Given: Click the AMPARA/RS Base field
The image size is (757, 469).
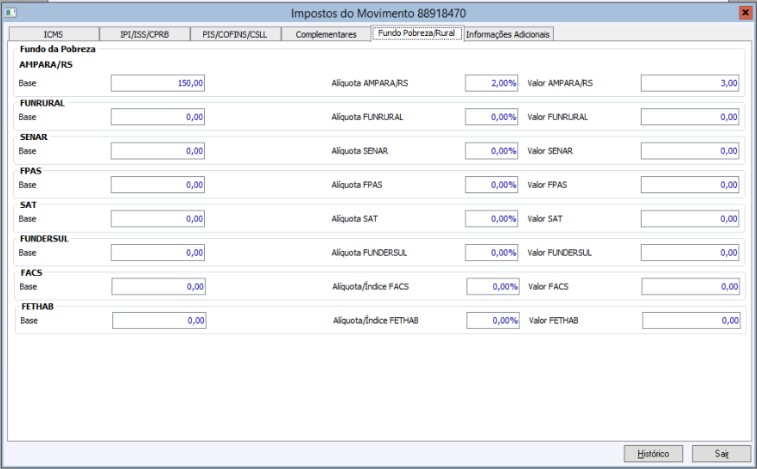Looking at the screenshot, I should point(158,83).
